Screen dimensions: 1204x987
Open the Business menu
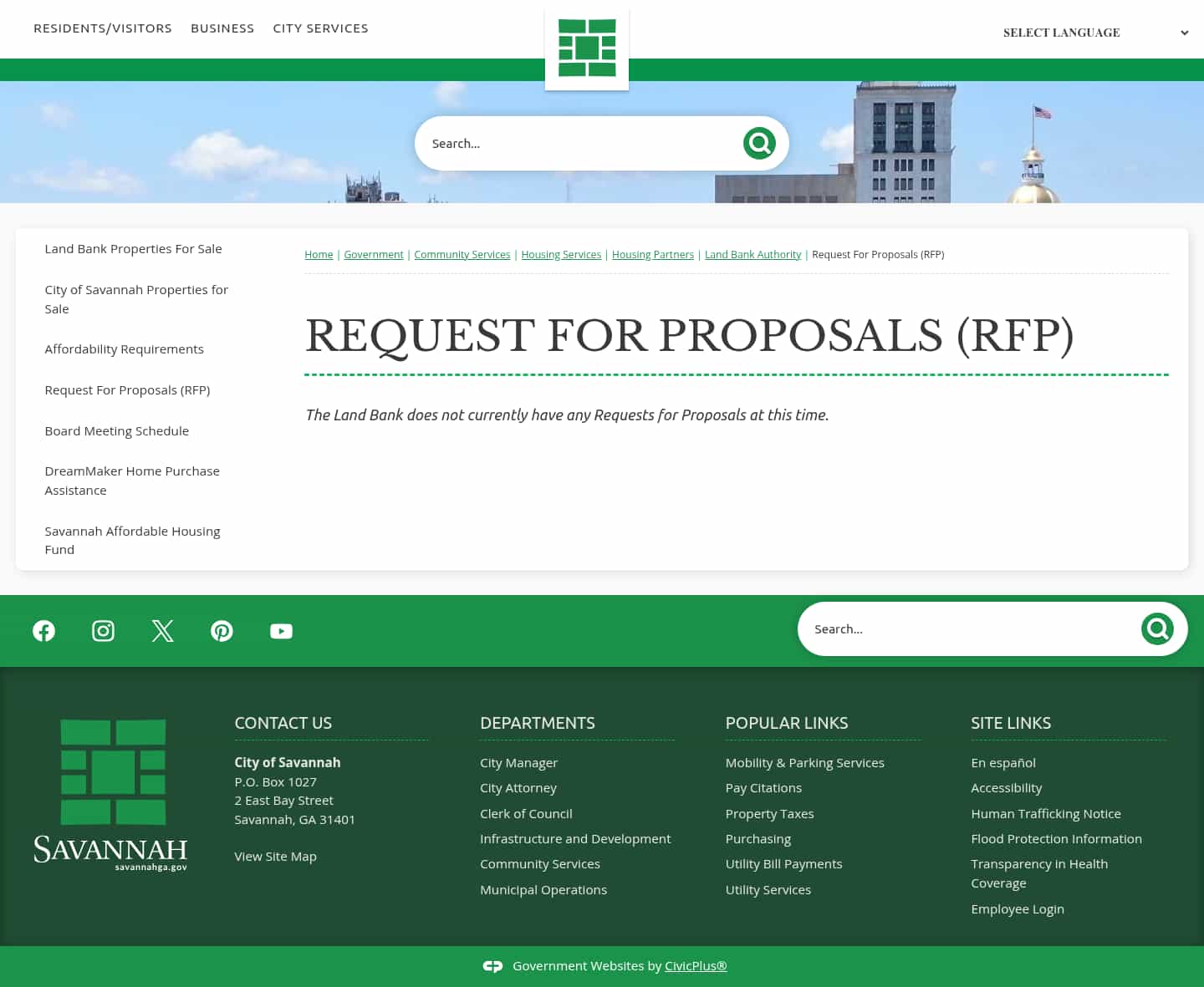click(x=222, y=28)
